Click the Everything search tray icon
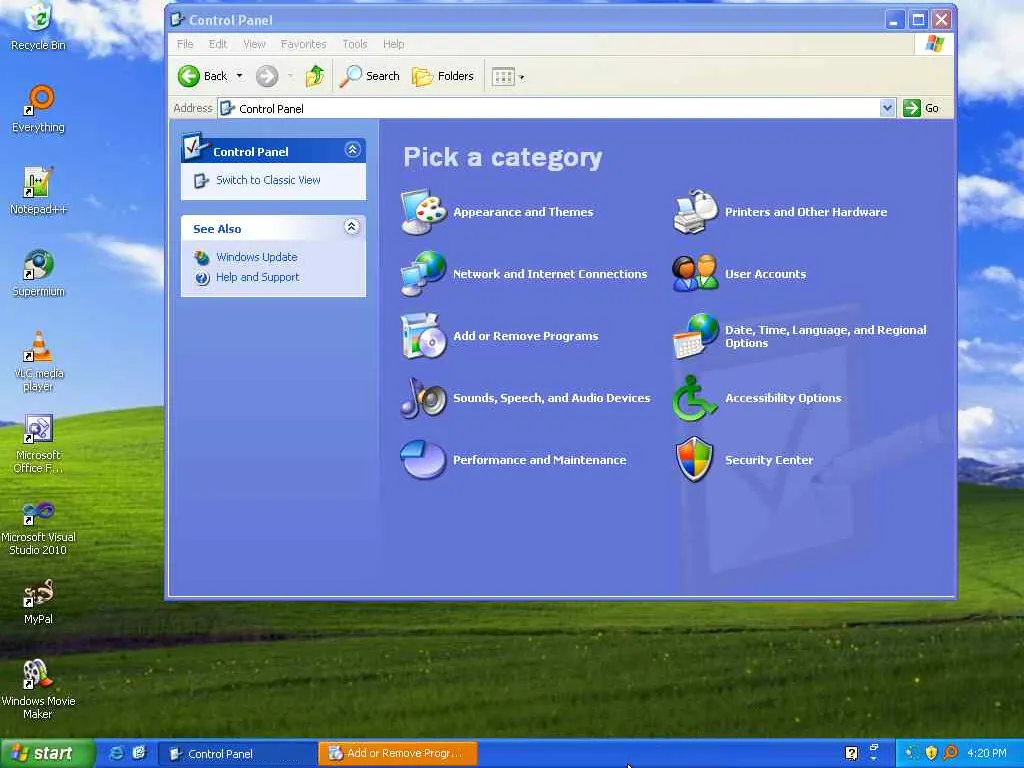Screen dimensions: 1024x768 [950, 753]
